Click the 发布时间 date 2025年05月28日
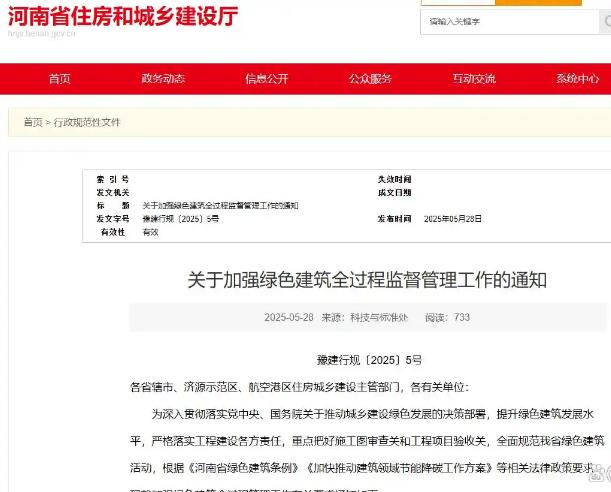Screen dimensions: 611x492 [x=453, y=218]
